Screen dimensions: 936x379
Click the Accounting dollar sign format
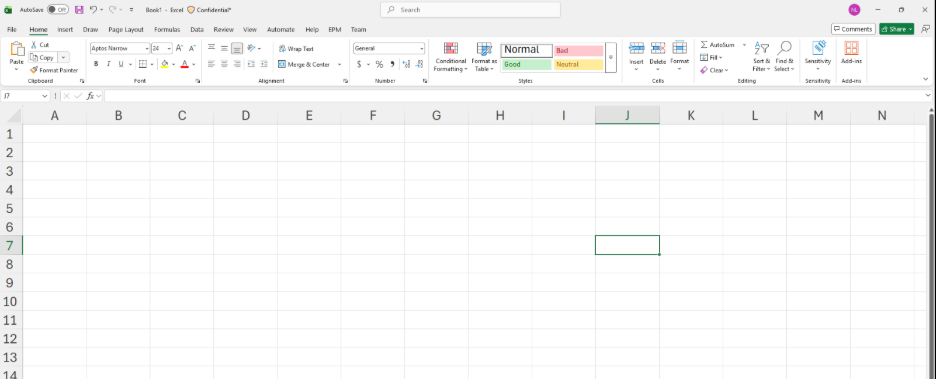pos(359,64)
